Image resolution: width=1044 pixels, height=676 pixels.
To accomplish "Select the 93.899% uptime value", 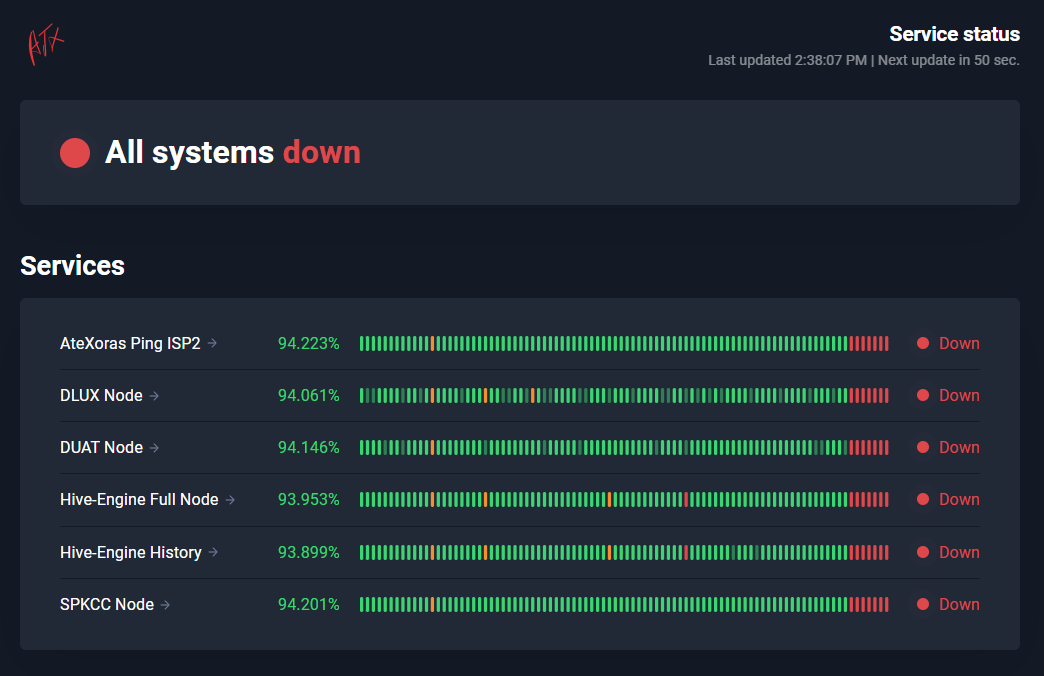I will pos(308,552).
